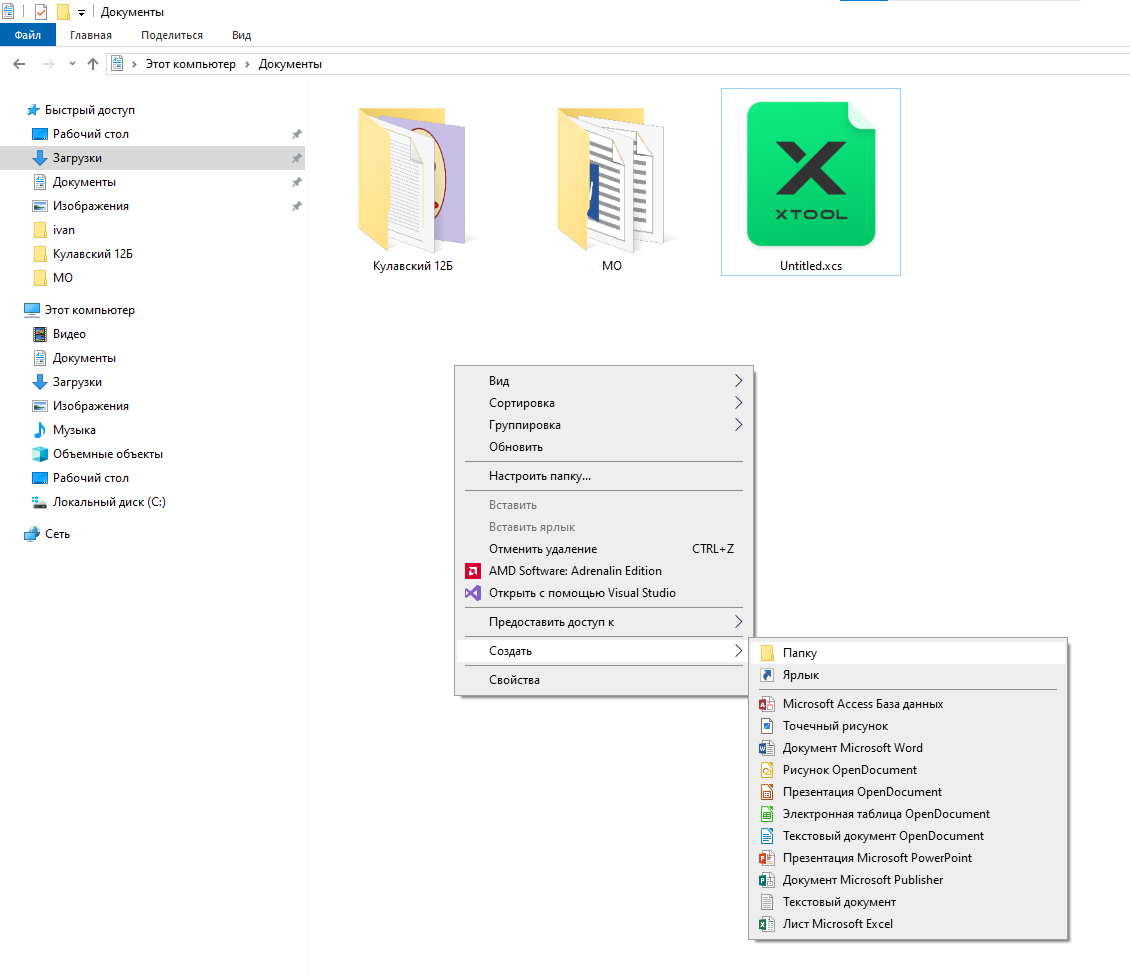Screen dimensions: 1130x975
Task: Create Презентация Microsoft PowerPoint
Action: [908, 858]
